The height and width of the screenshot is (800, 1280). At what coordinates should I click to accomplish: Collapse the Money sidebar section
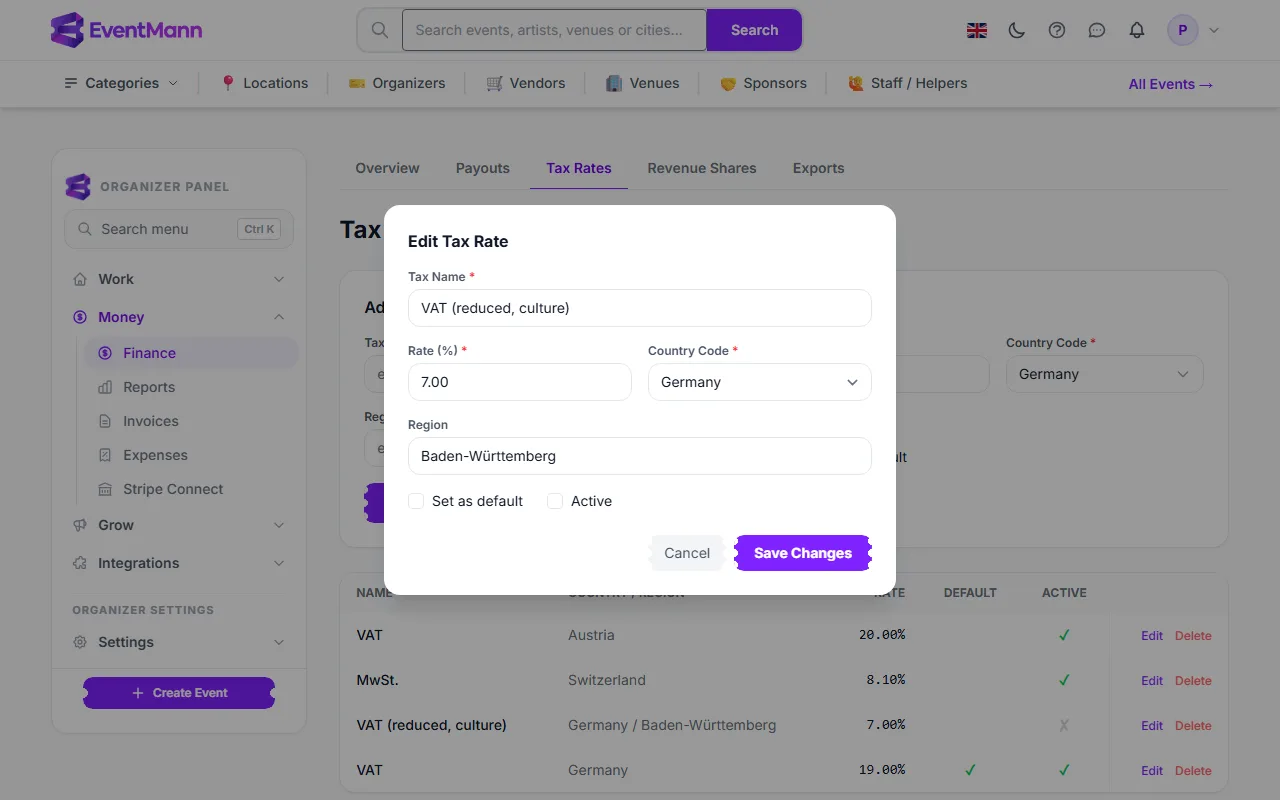click(179, 317)
